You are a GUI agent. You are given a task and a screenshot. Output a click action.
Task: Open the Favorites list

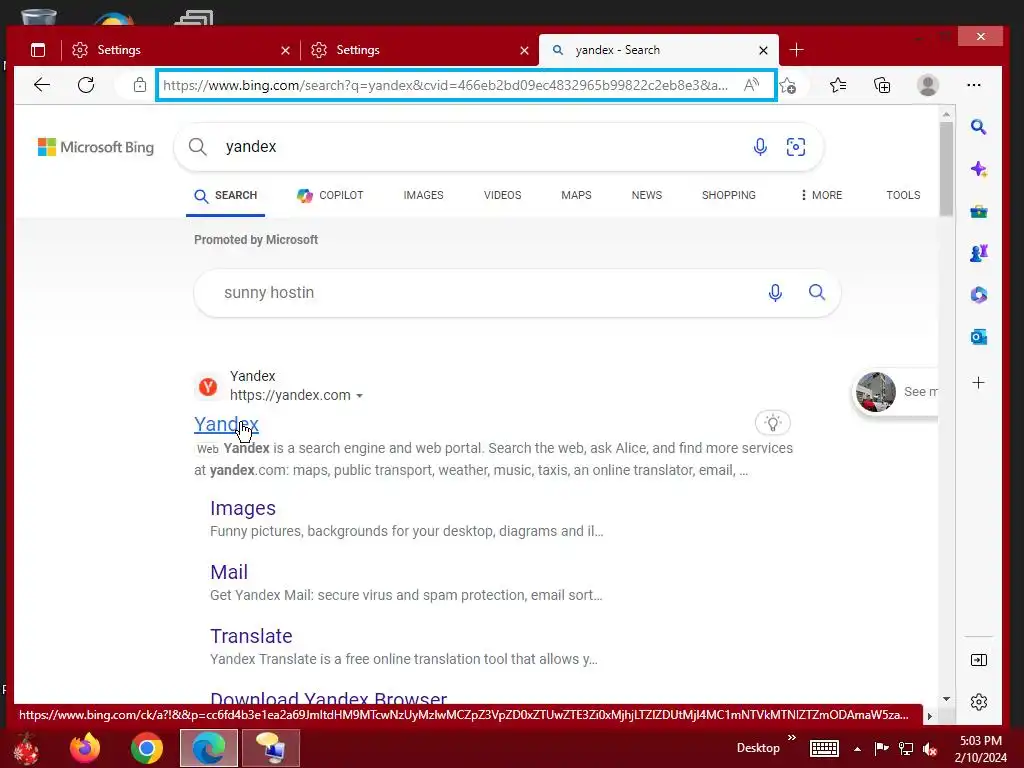click(838, 85)
